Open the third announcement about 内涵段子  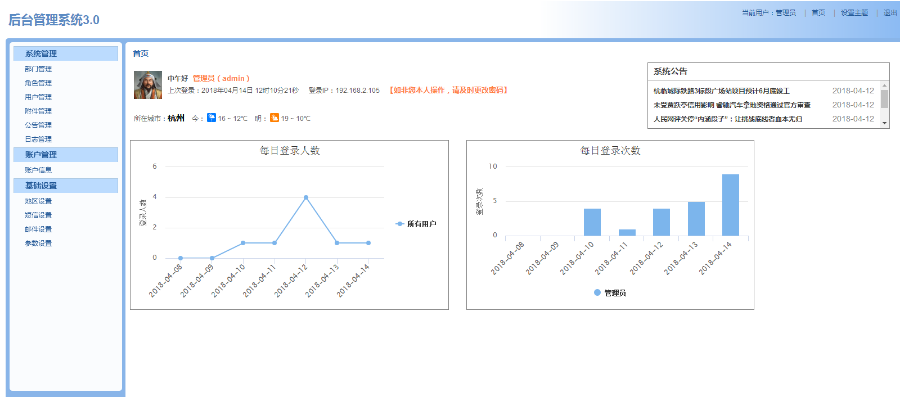(x=727, y=119)
